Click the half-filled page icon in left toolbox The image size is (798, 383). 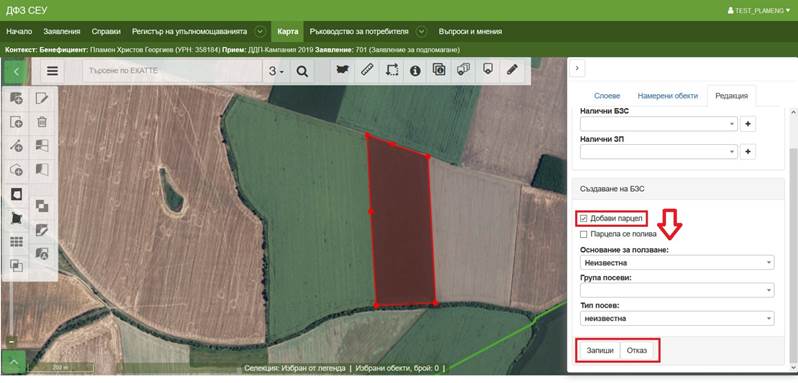tap(42, 169)
